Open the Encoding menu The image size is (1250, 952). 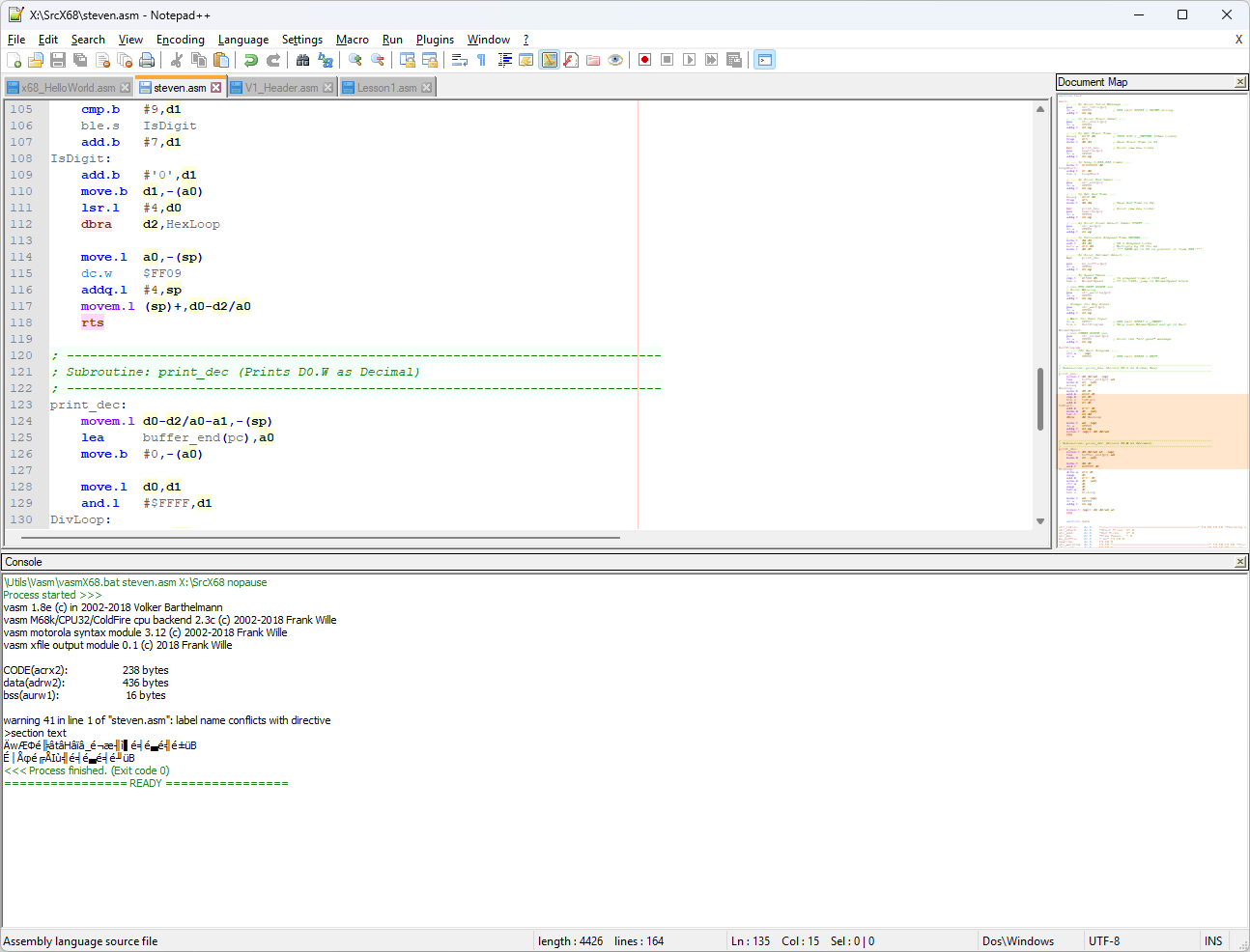click(x=180, y=40)
